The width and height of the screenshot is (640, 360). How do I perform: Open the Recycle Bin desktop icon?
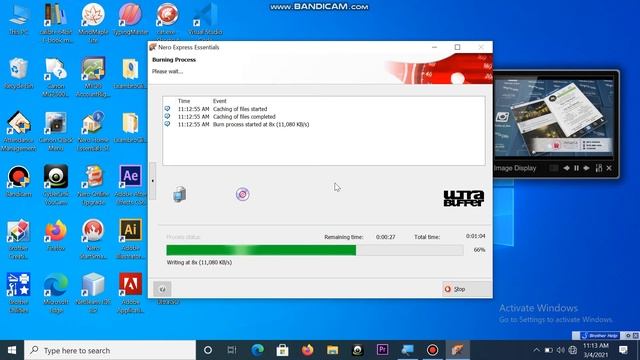coord(18,73)
